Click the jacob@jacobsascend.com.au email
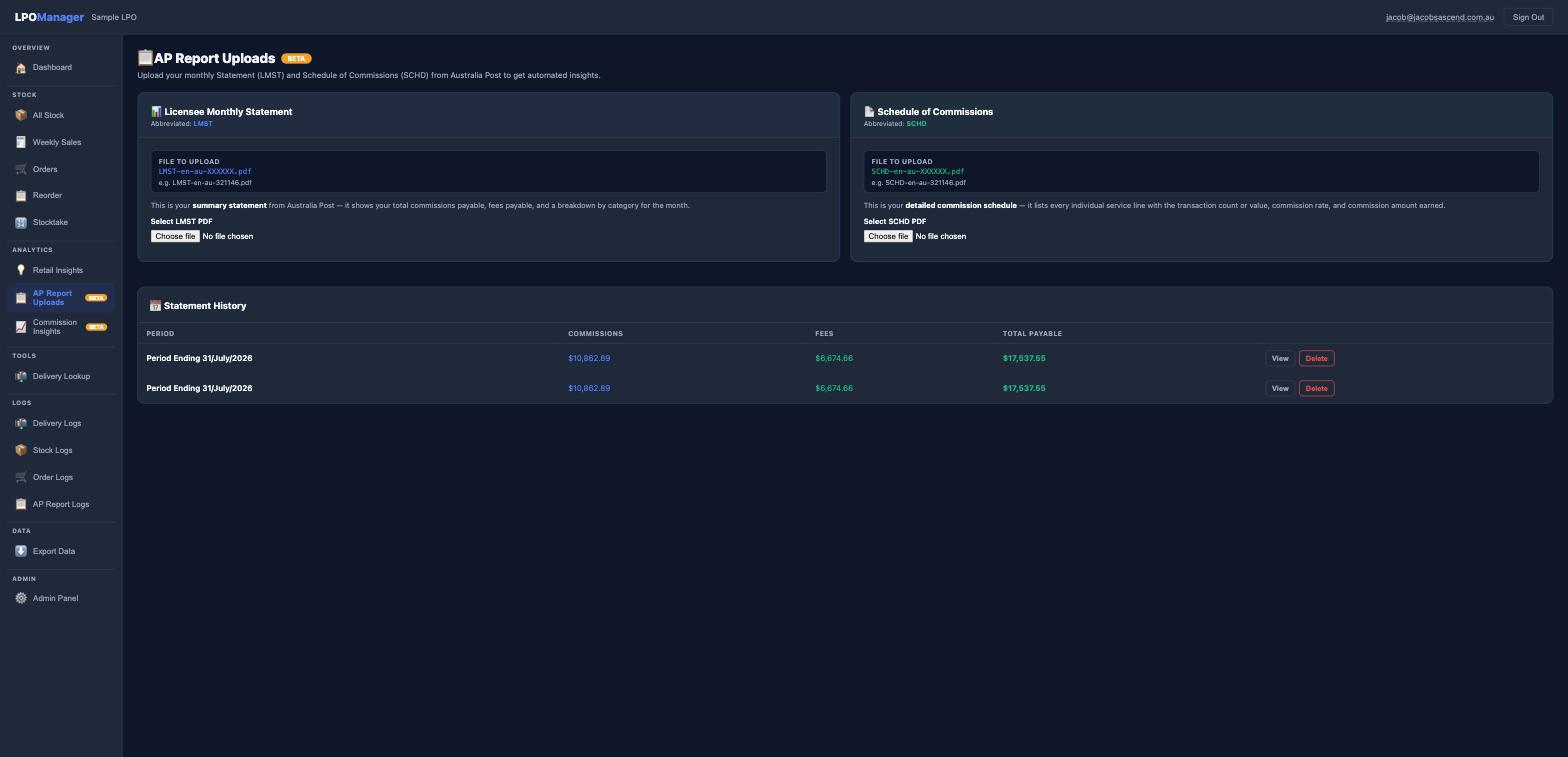This screenshot has width=1568, height=757. [x=1440, y=17]
